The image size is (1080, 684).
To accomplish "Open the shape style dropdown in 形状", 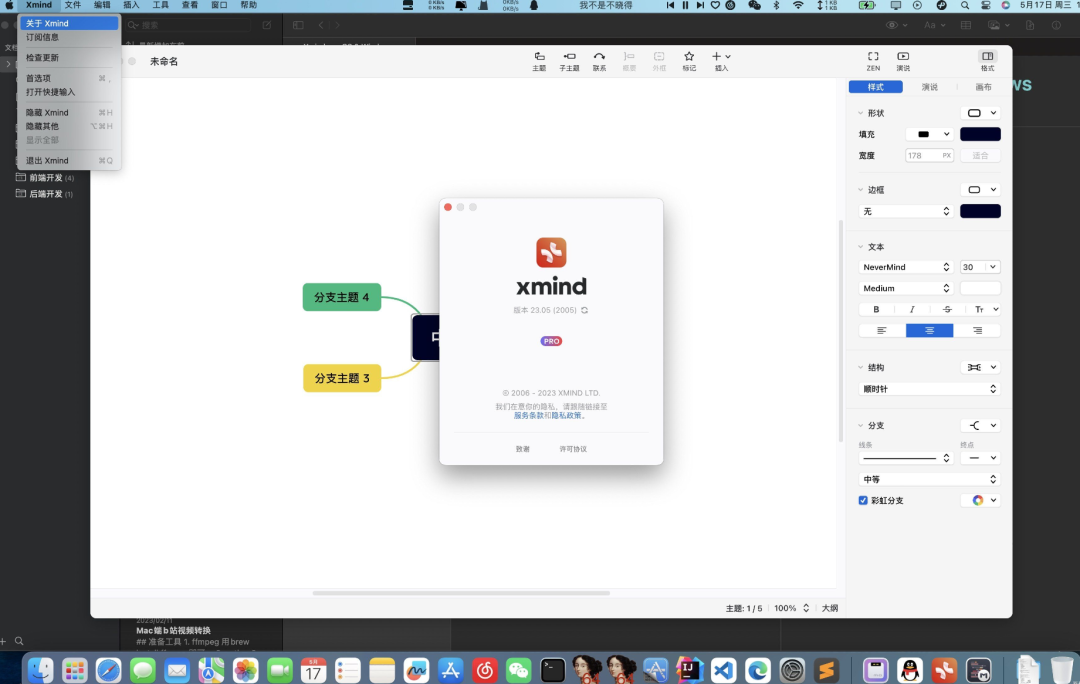I will pyautogui.click(x=980, y=113).
